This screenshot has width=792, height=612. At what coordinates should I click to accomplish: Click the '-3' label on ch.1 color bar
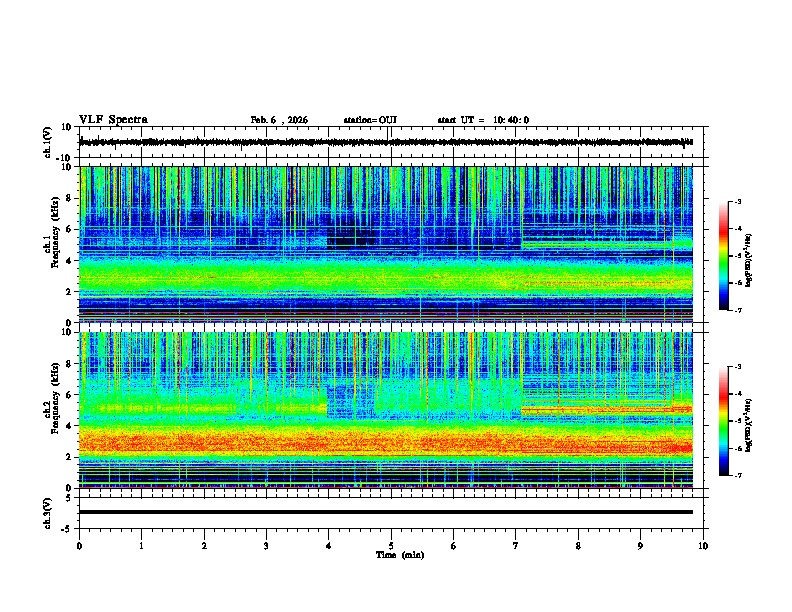737,201
